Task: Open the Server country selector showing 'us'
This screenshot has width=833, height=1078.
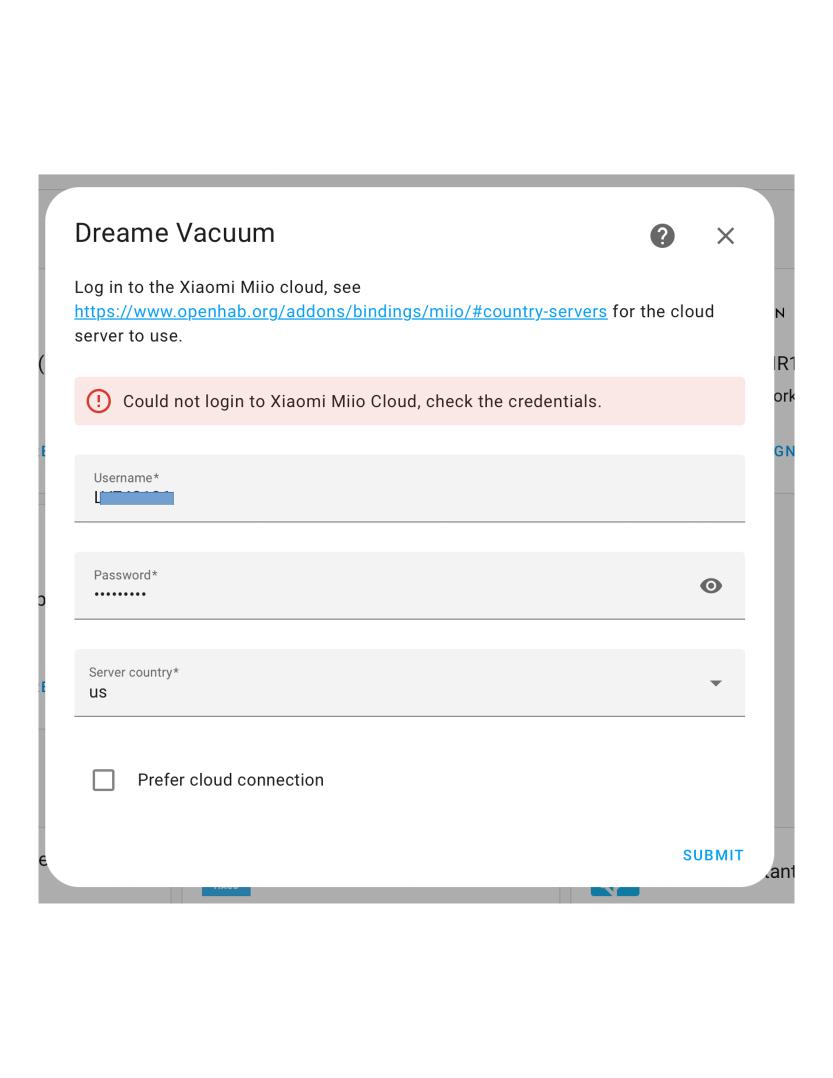Action: (409, 683)
